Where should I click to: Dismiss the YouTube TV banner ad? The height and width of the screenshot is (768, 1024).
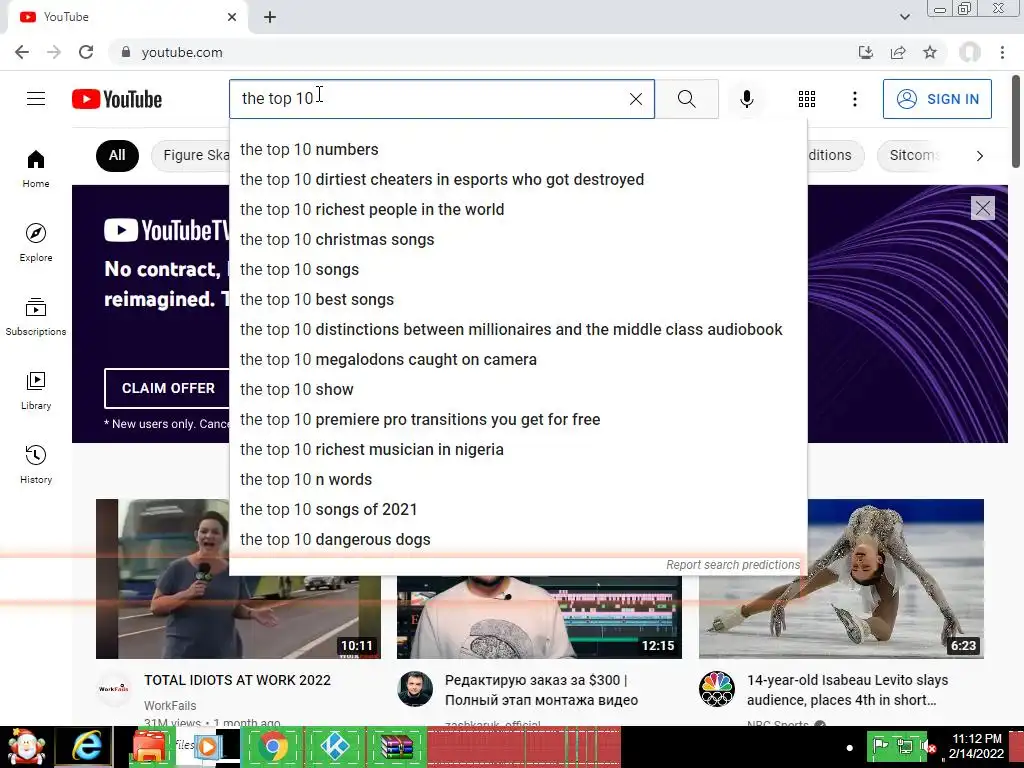click(982, 208)
